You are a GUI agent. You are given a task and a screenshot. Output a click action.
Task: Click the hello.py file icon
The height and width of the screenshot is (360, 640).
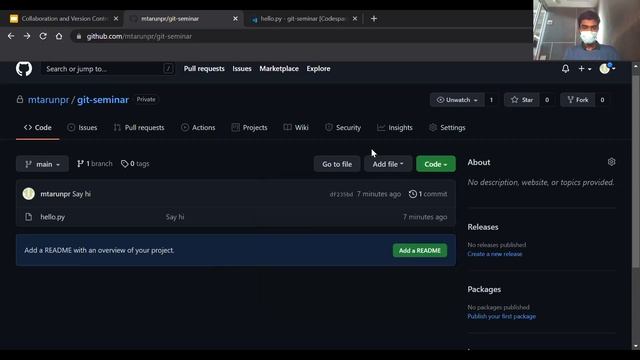[x=28, y=217]
